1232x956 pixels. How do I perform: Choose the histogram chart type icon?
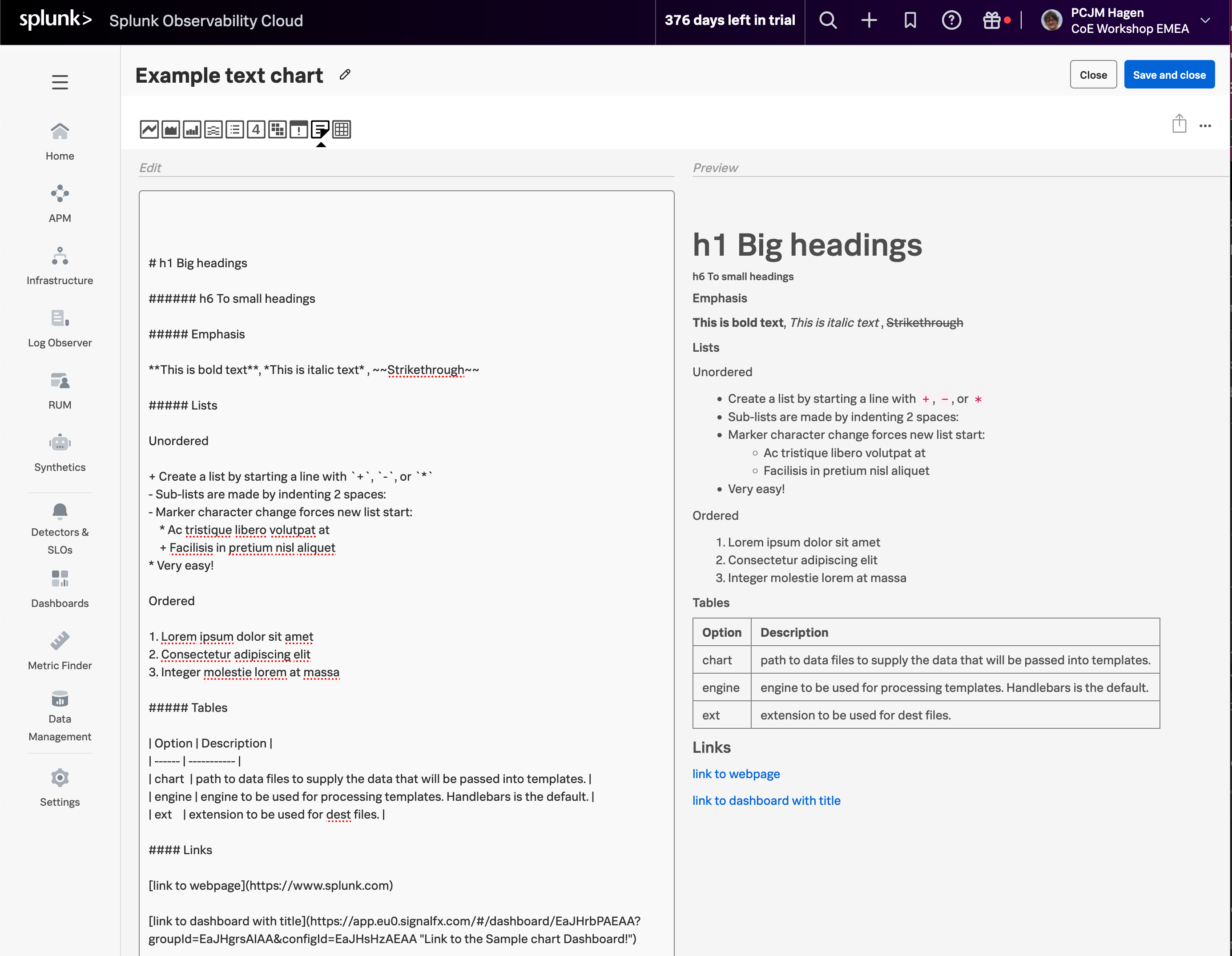[x=213, y=130]
